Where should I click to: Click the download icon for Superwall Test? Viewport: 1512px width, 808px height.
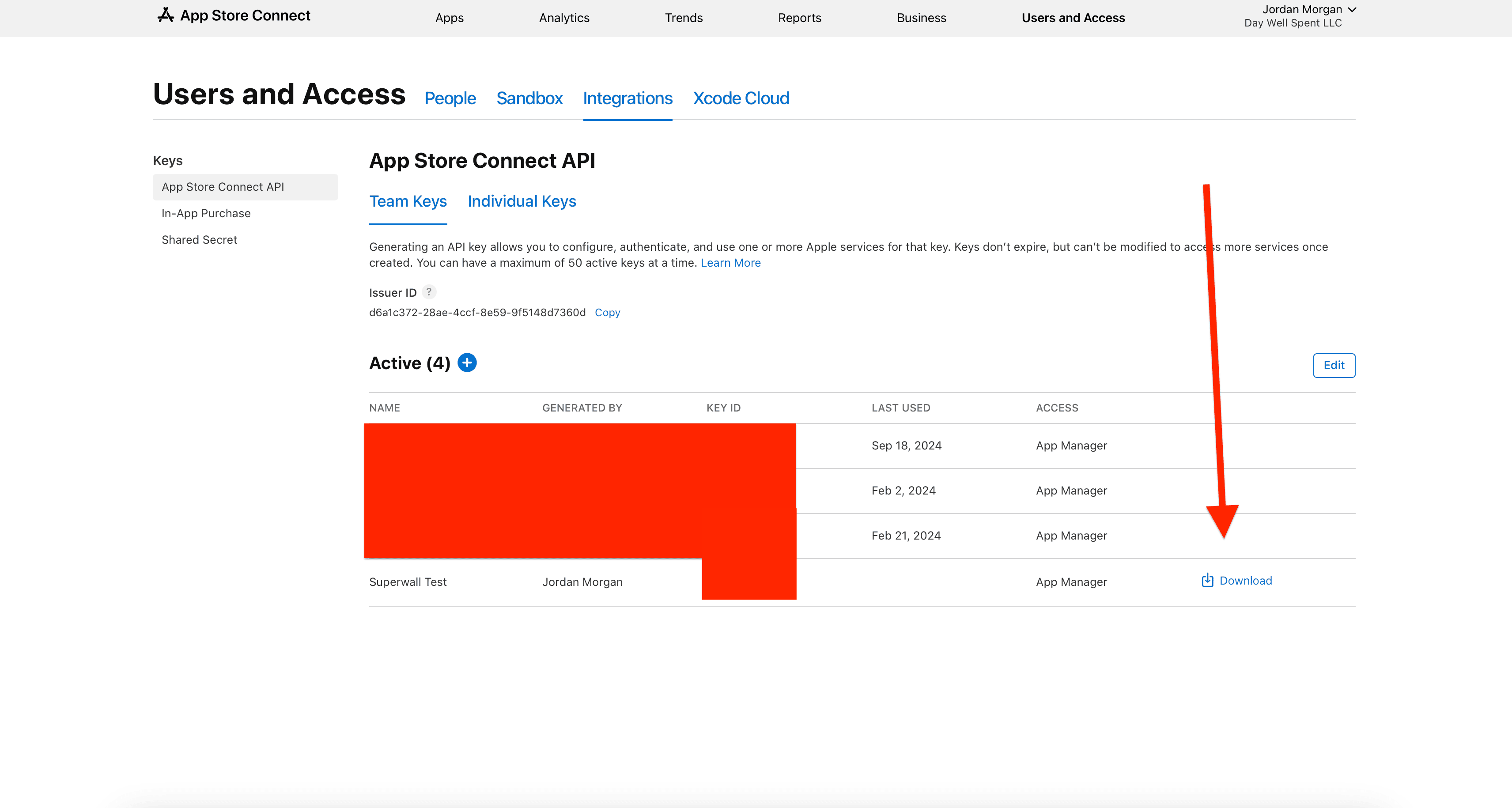(1207, 580)
